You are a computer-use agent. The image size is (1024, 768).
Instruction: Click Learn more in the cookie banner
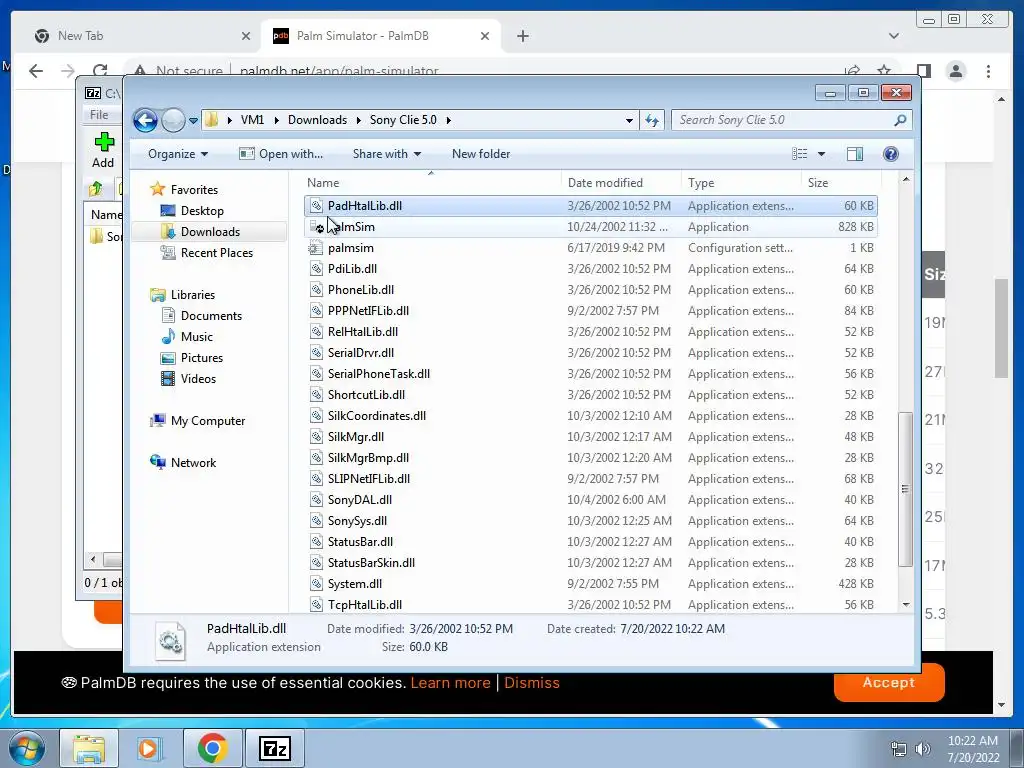[451, 683]
